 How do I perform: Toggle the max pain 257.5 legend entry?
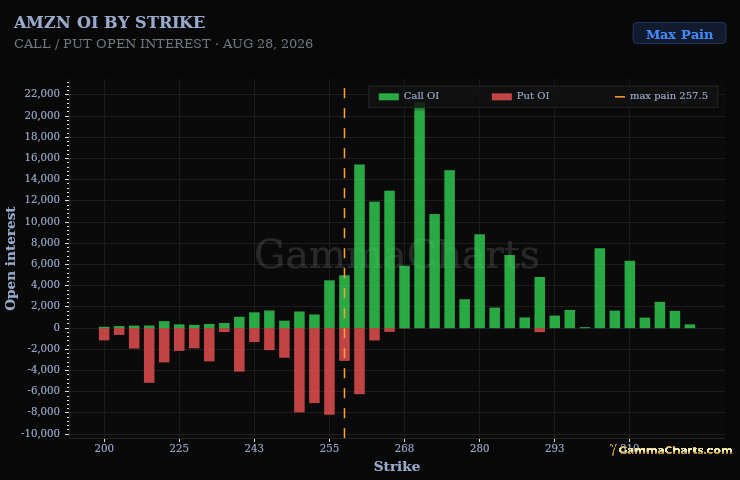tap(661, 96)
